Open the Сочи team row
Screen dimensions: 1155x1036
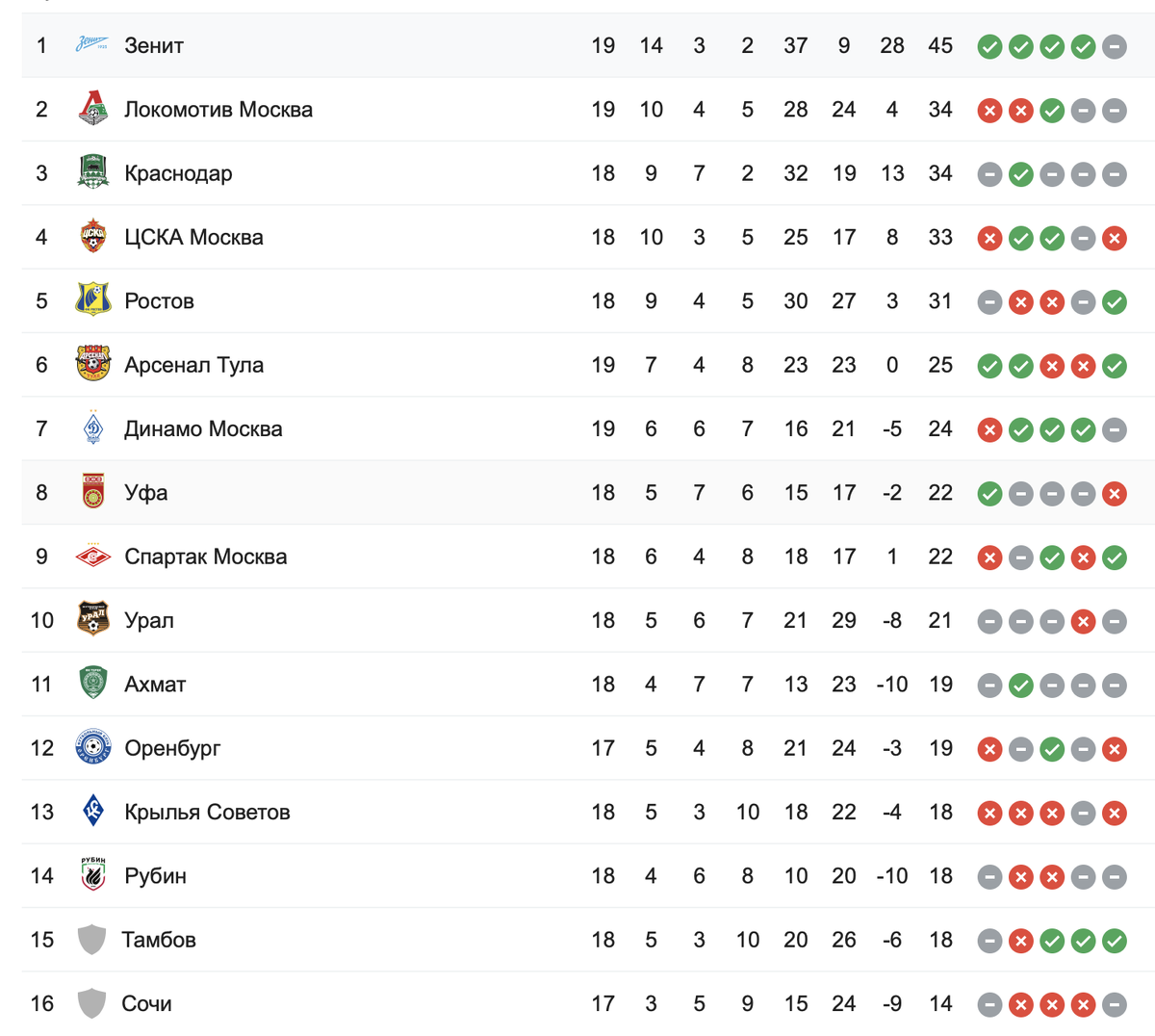click(x=588, y=1003)
